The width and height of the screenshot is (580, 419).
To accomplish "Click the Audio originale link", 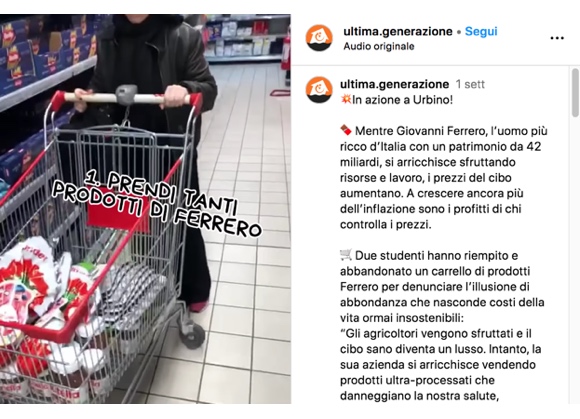I will click(x=378, y=46).
